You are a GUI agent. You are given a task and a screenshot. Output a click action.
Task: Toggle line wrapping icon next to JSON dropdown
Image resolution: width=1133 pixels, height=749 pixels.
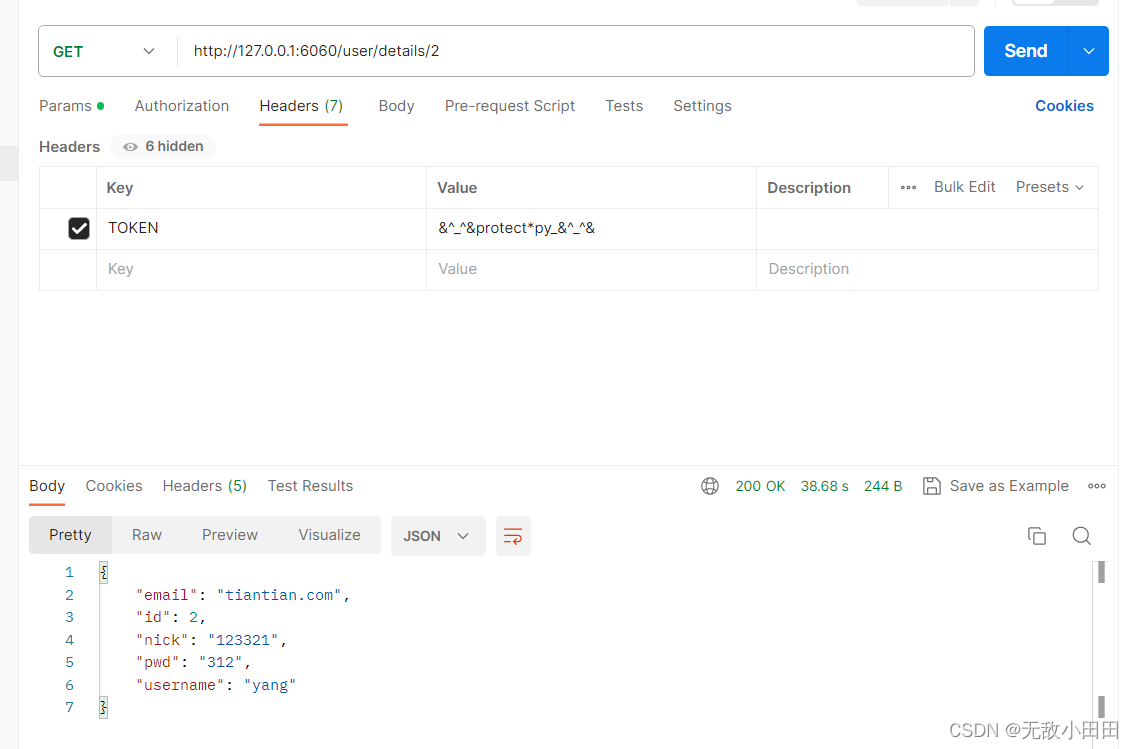tap(513, 536)
